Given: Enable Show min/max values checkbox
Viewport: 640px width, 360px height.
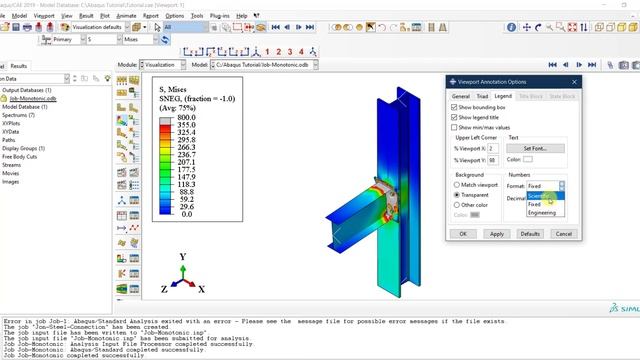Looking at the screenshot, I should 454,127.
